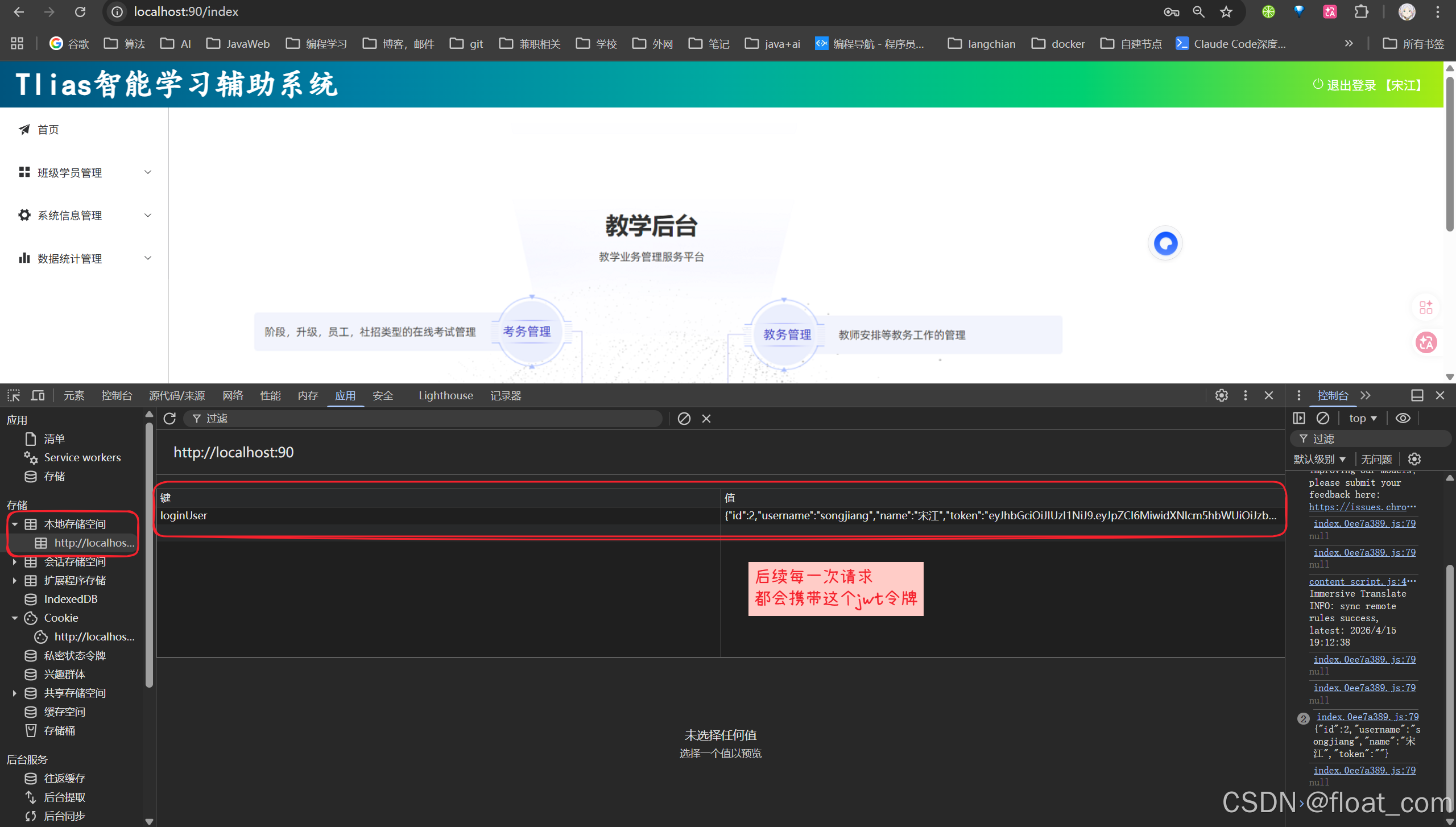
Task: Toggle the console sidebar panel icon
Action: (1299, 418)
